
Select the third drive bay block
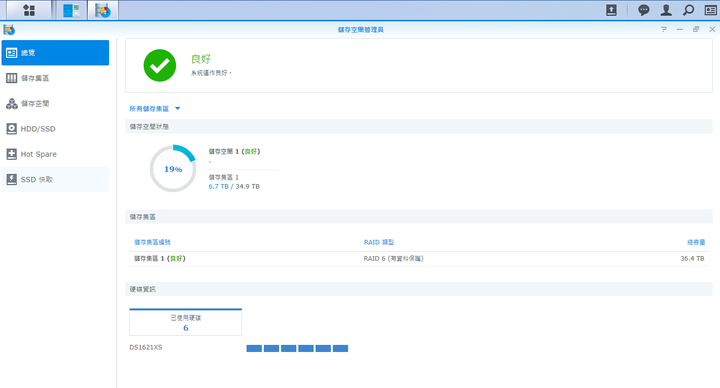click(x=288, y=349)
